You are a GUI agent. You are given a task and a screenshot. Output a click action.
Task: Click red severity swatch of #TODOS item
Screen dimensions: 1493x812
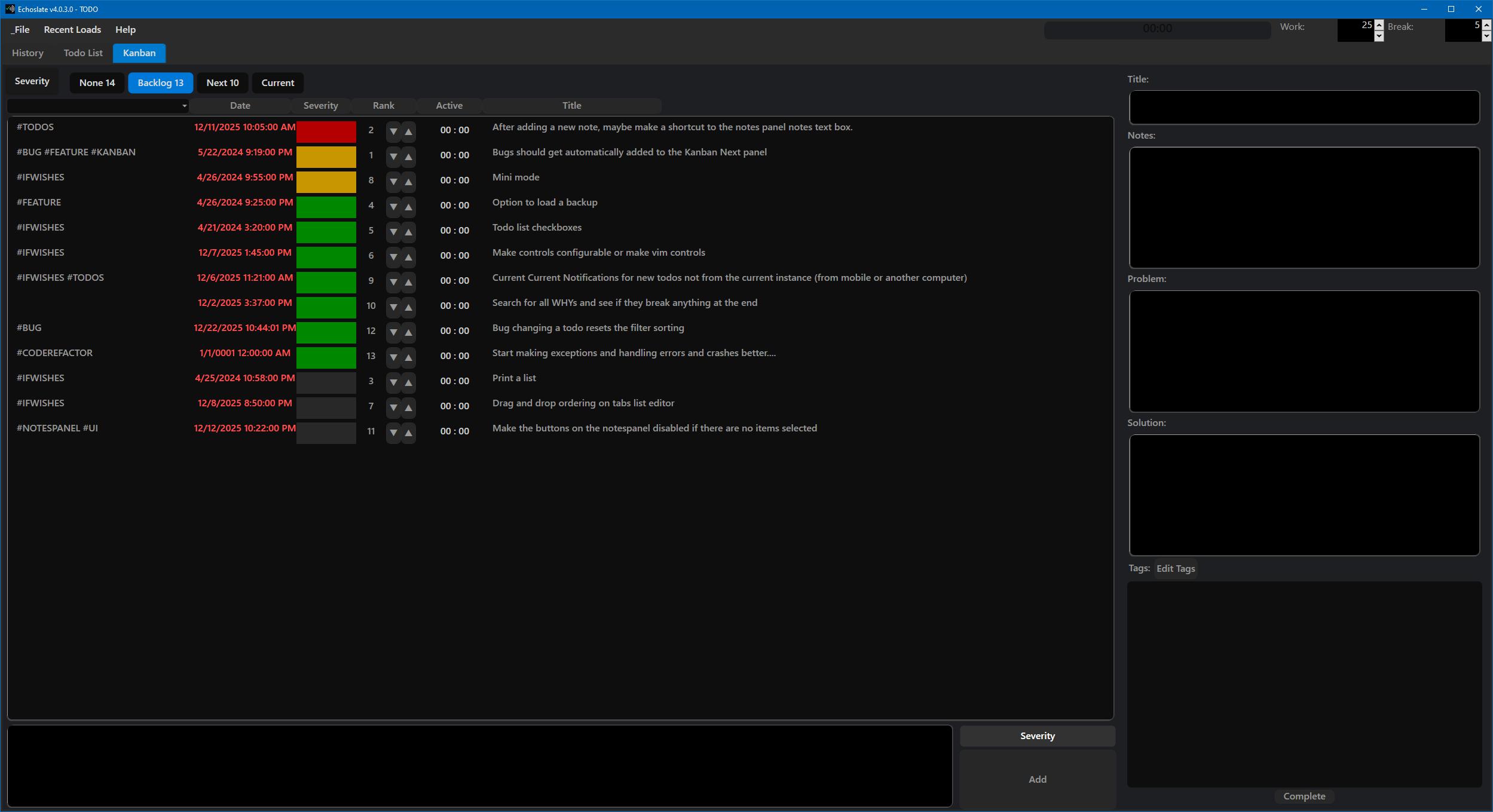[326, 131]
